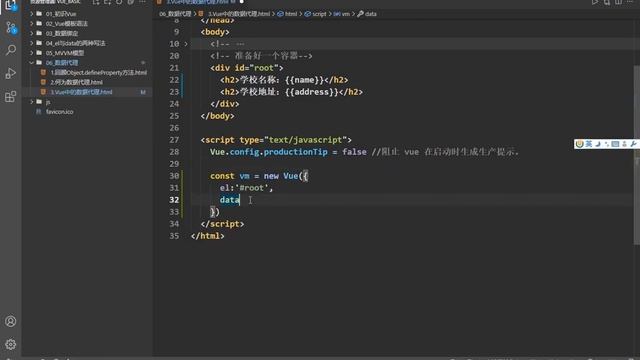The height and width of the screenshot is (360, 640).
Task: Click the 3.Vue中的数据代理.html breadcrumb
Action: (239, 14)
